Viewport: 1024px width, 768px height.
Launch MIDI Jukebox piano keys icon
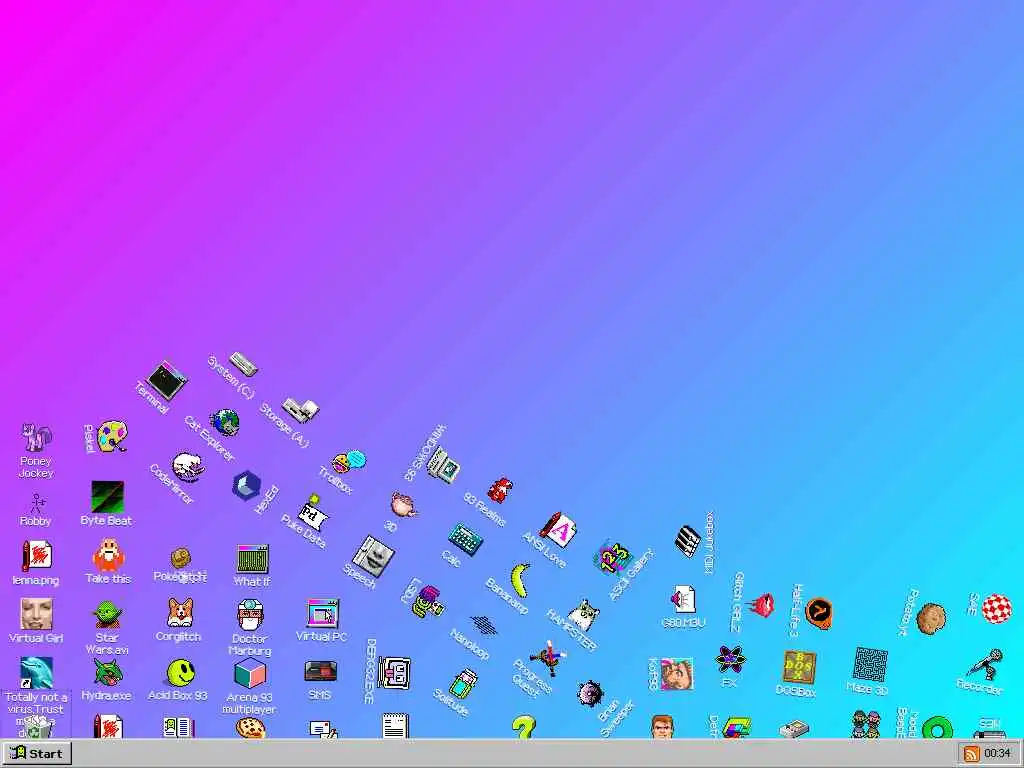coord(688,541)
